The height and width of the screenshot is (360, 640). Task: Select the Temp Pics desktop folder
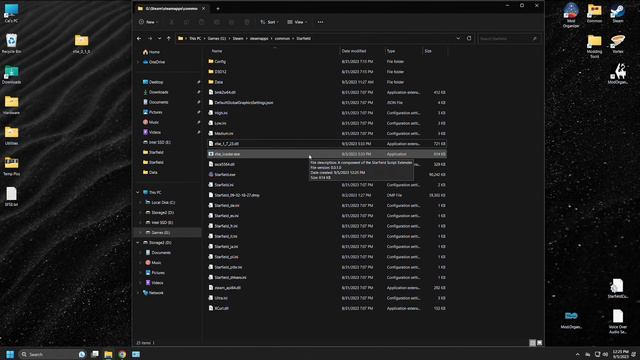click(x=11, y=166)
